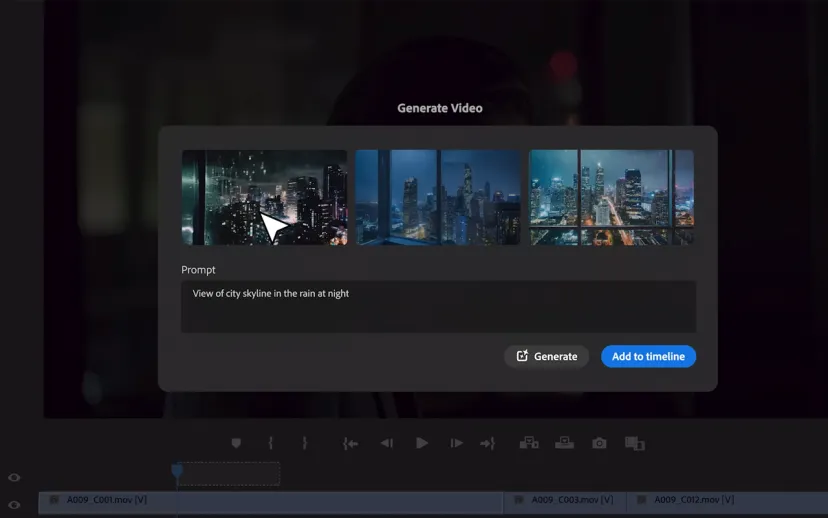Click the Add Marker icon
Viewport: 828px width, 518px height.
(236, 443)
